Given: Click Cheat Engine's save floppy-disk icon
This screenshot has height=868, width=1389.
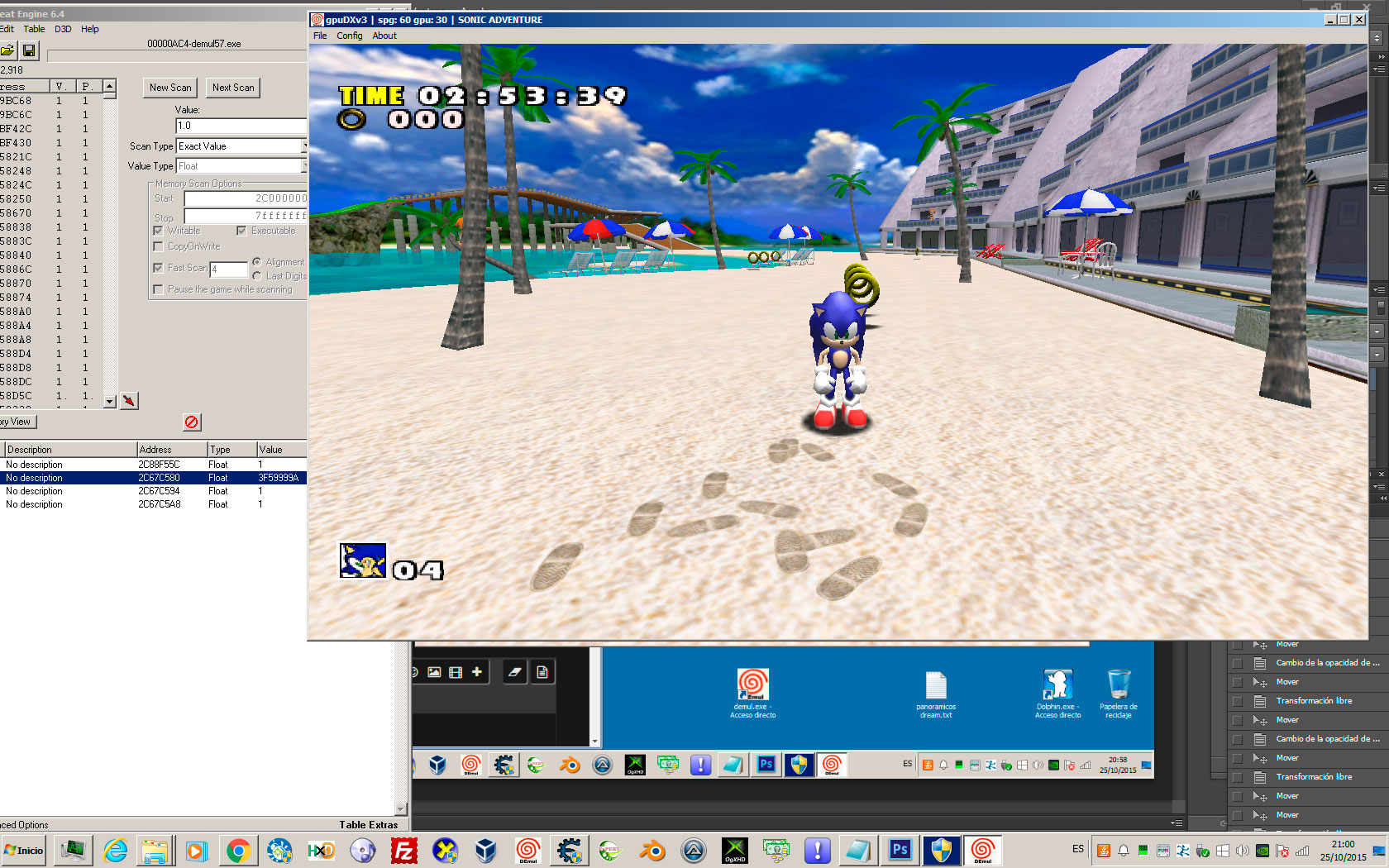Looking at the screenshot, I should coord(29,50).
